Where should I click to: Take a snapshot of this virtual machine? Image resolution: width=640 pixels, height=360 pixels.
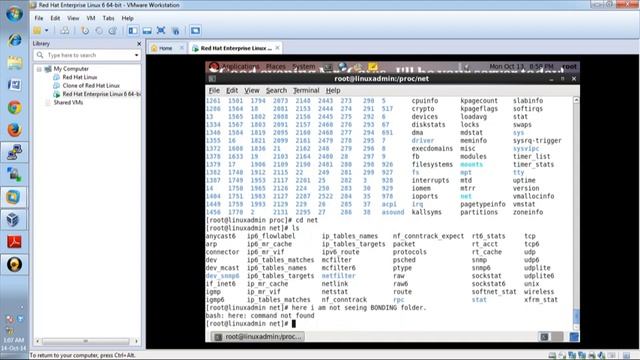coord(85,31)
